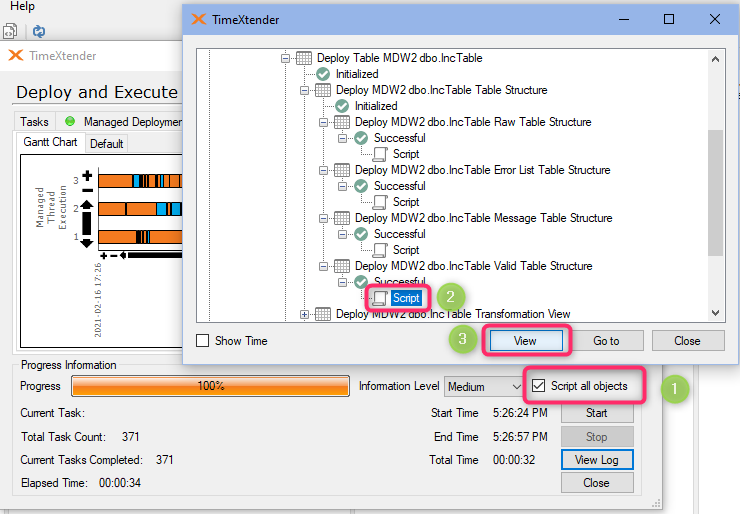Click the refresh icon in the main toolbar

tap(39, 32)
